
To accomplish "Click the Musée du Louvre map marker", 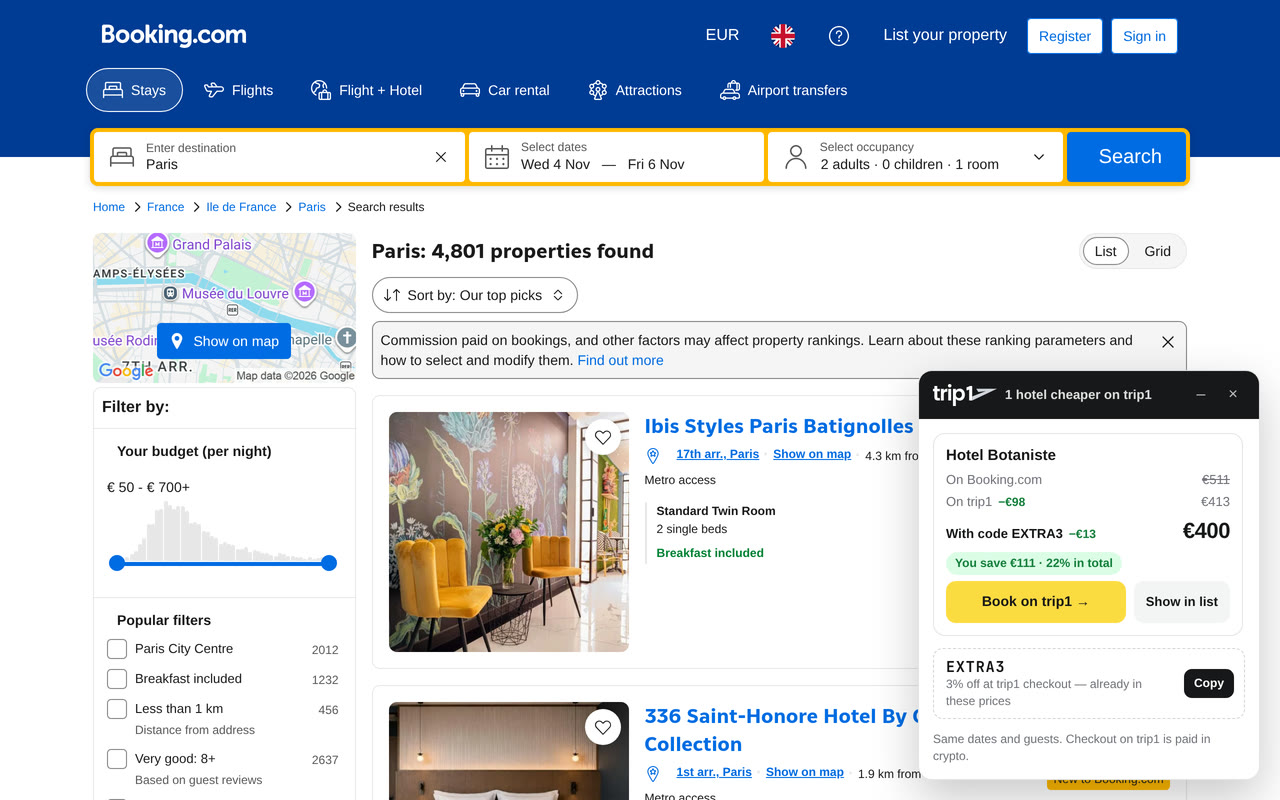I will 304,292.
